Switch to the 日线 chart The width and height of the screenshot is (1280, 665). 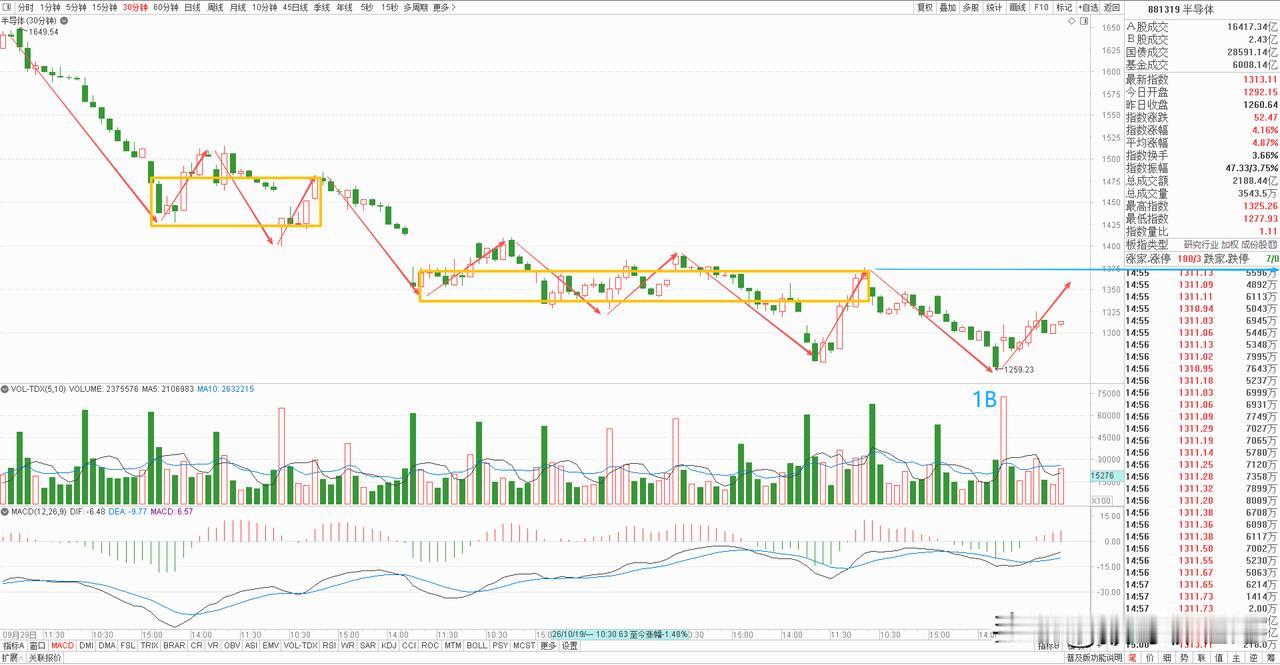(192, 7)
